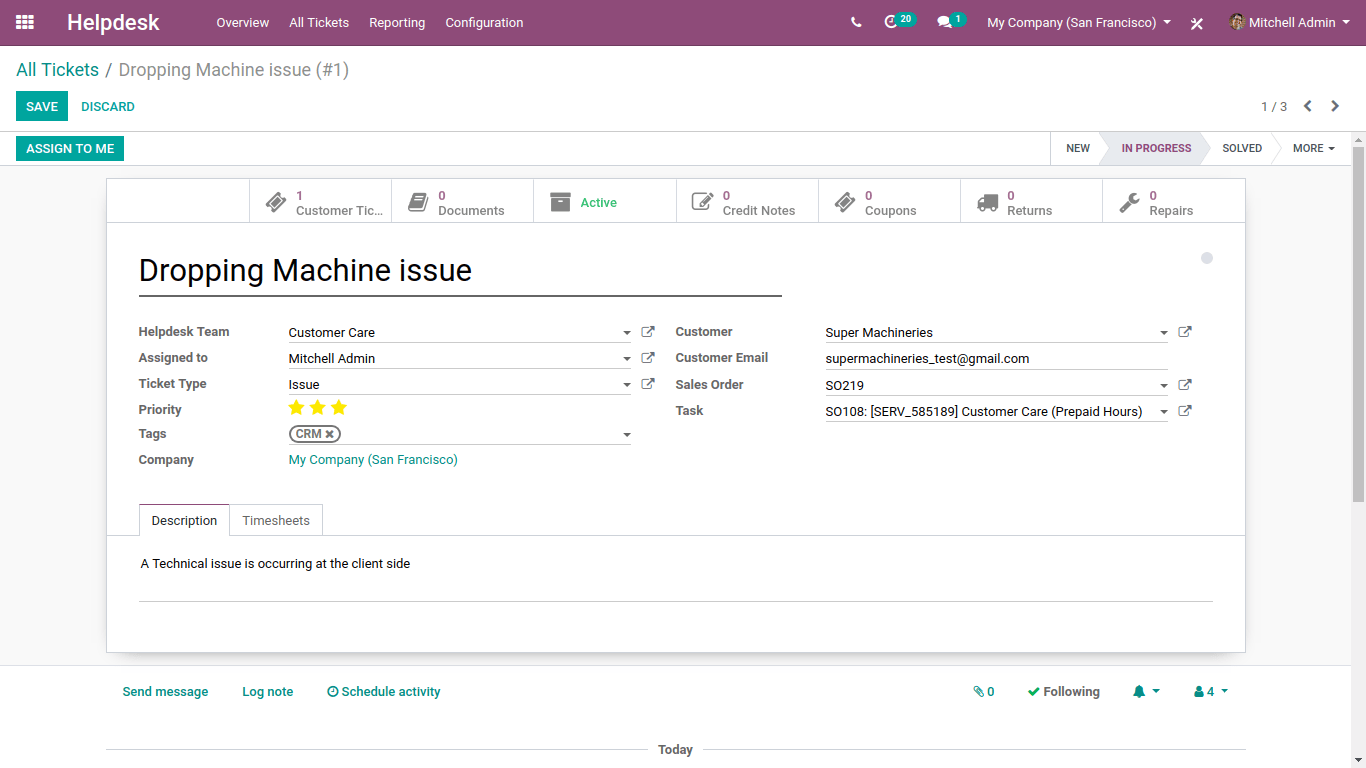Open external link for Assigned to
The image size is (1366, 768).
coord(648,358)
